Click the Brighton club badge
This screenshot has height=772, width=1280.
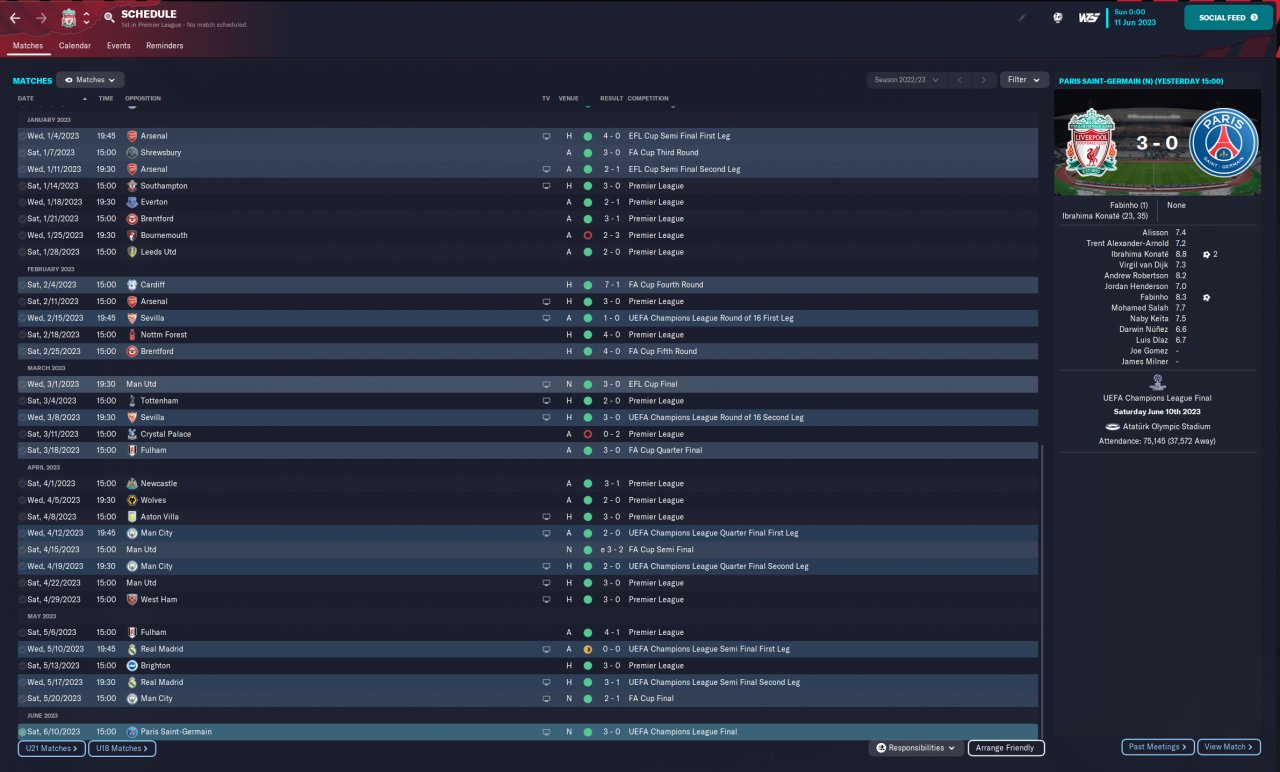tap(132, 666)
